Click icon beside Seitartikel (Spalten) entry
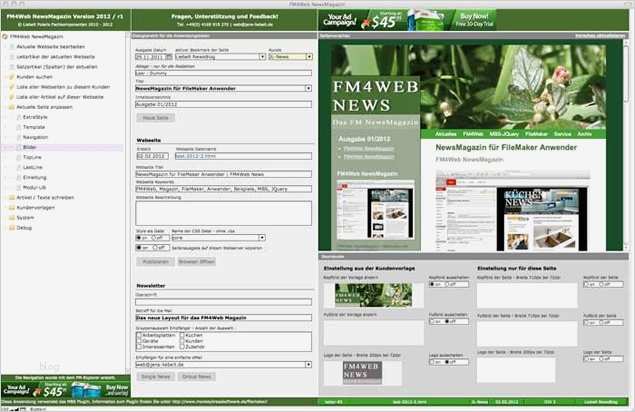 pyautogui.click(x=12, y=67)
